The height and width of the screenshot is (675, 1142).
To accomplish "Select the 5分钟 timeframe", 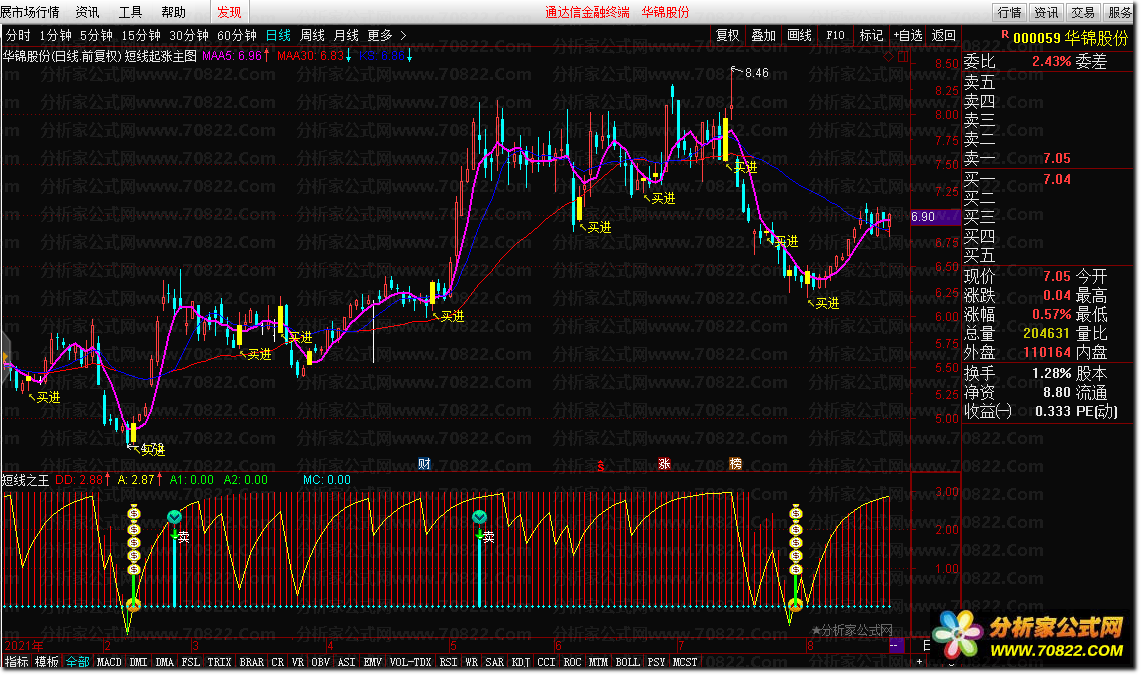I will (96, 35).
